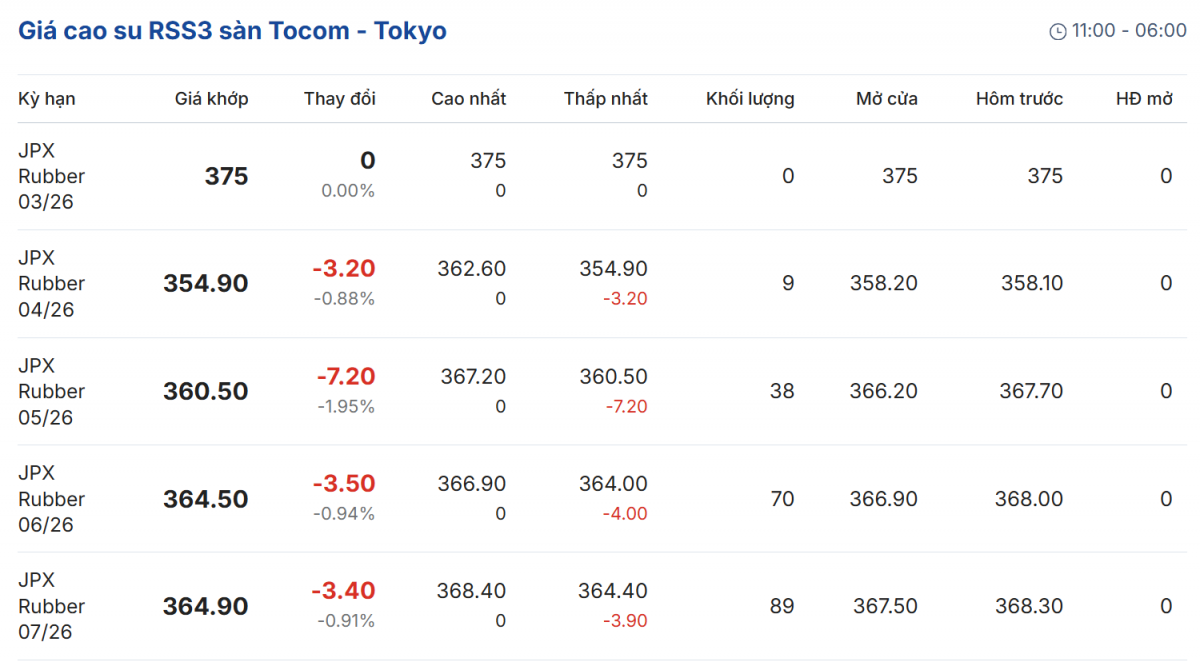Open the JPX Rubber 06/26 contract
Image resolution: width=1200 pixels, height=662 pixels.
click(x=52, y=499)
